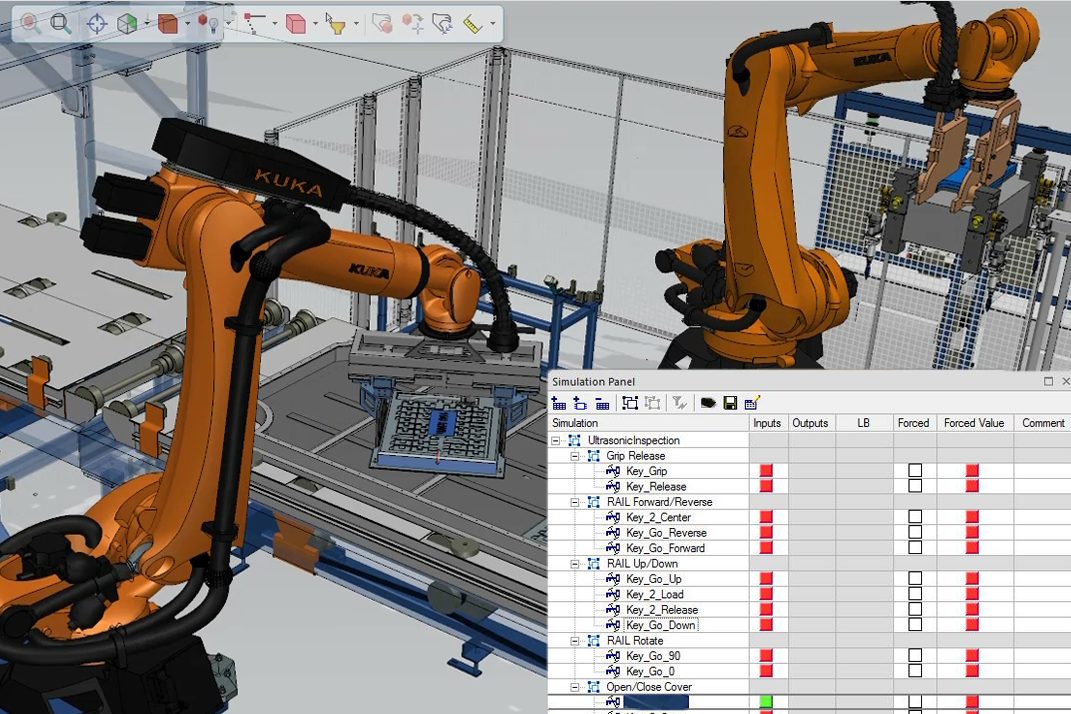
Task: Collapse the RAIL Forward/Reverse group
Action: tap(575, 502)
